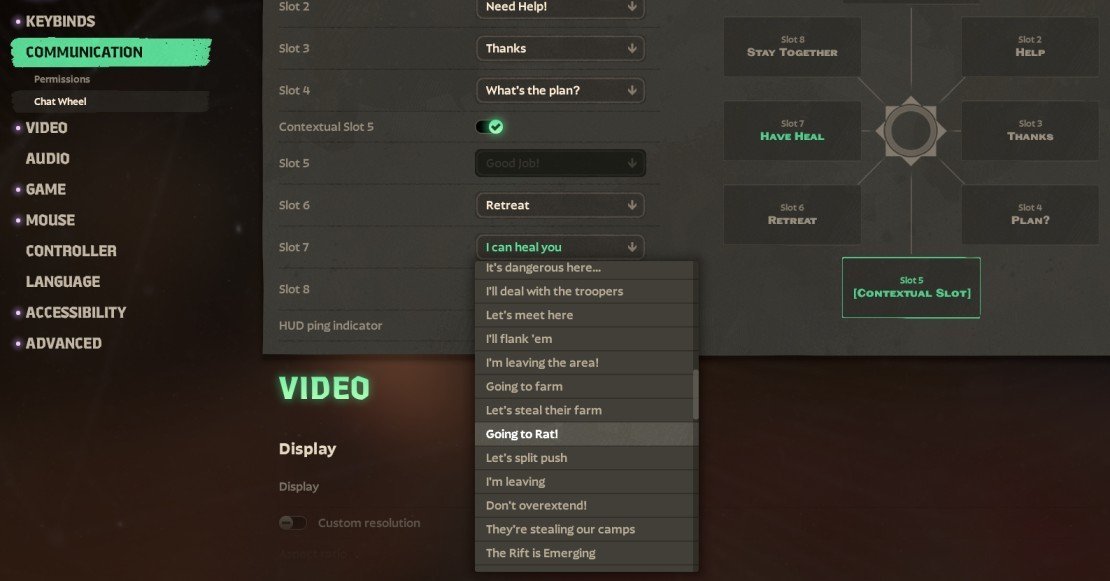Open the Slot 4 'What's the plan?' dropdown
The height and width of the screenshot is (581, 1110).
tap(560, 91)
